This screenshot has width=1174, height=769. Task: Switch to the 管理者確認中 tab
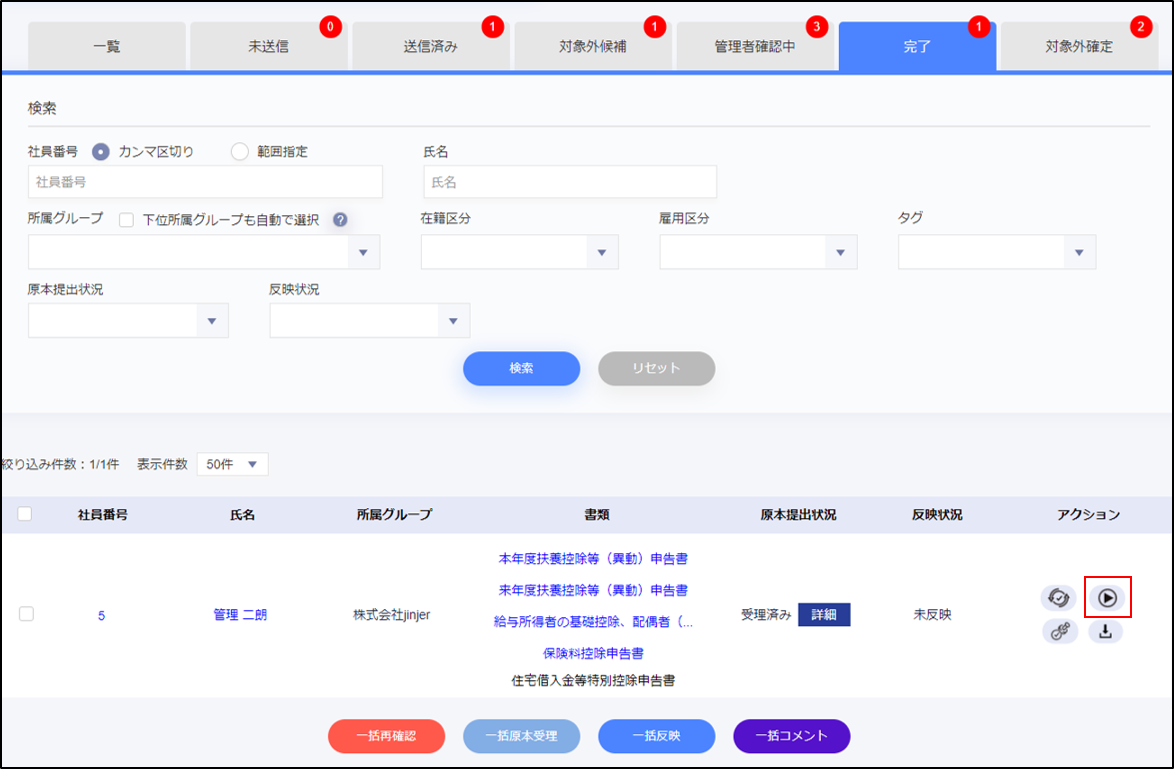(x=755, y=47)
